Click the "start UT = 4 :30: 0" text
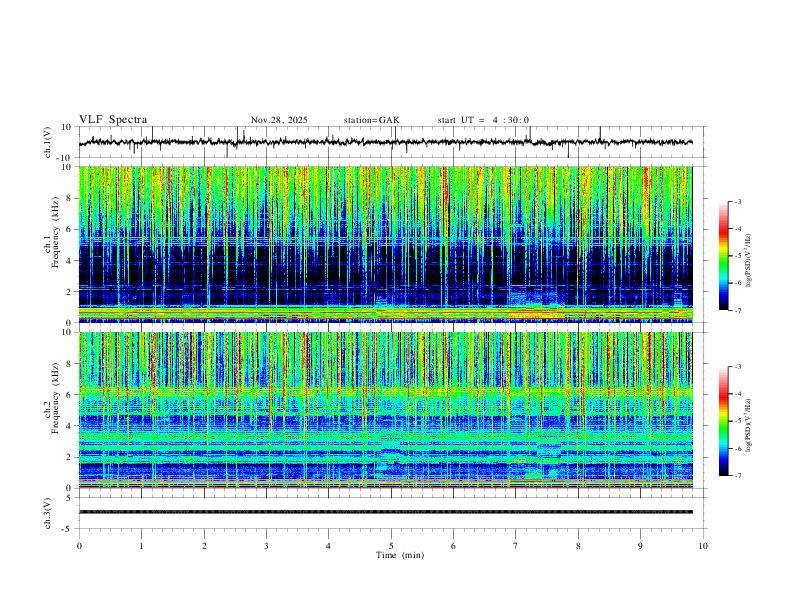 [x=483, y=120]
